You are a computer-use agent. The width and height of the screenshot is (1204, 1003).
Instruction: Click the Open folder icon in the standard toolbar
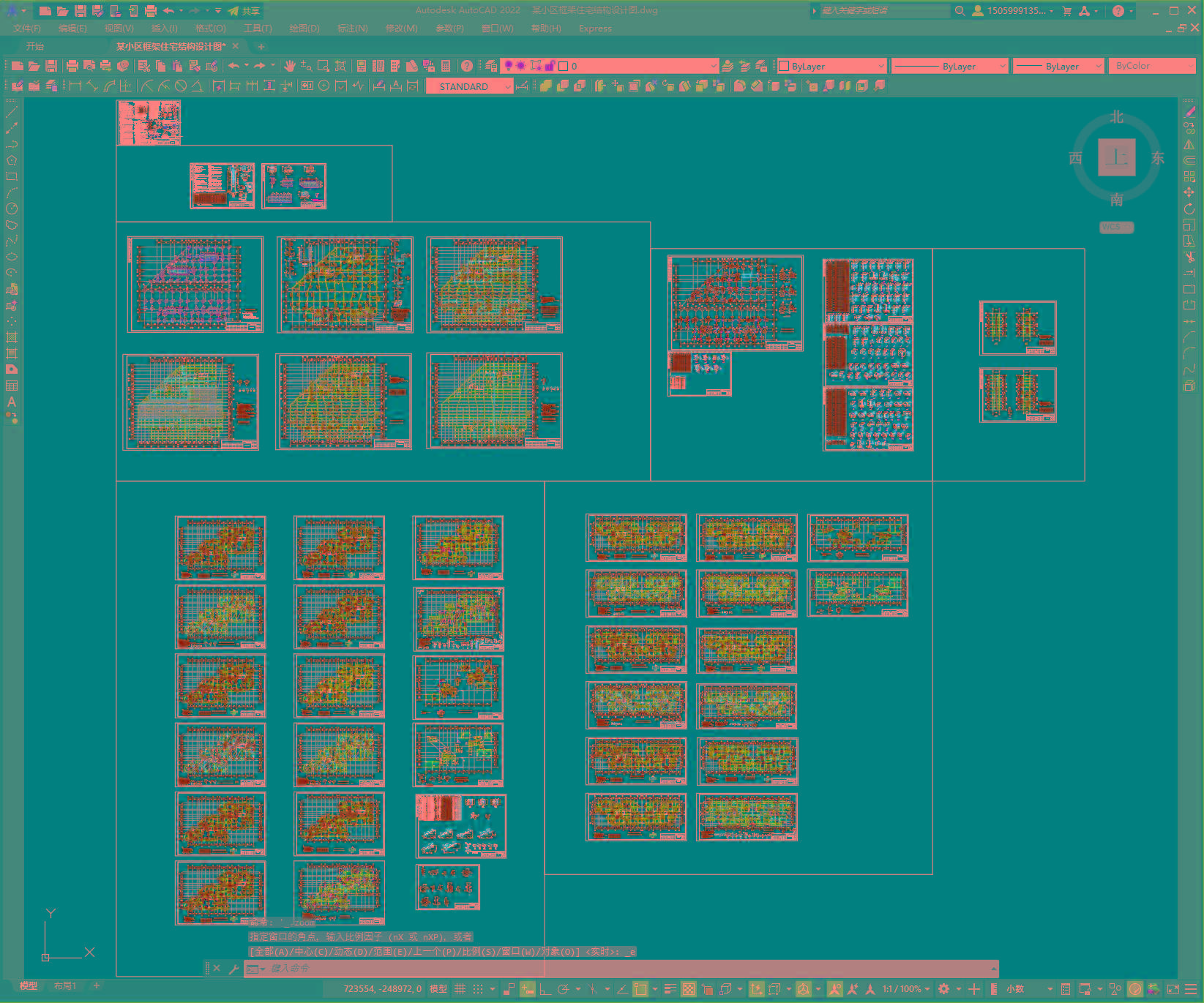point(34,66)
